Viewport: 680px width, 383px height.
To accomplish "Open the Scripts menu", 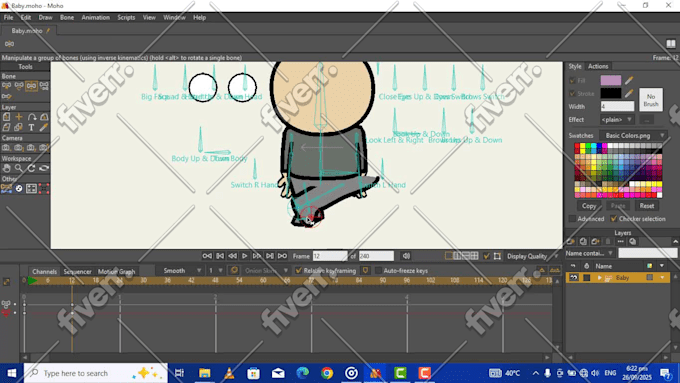I will (126, 17).
